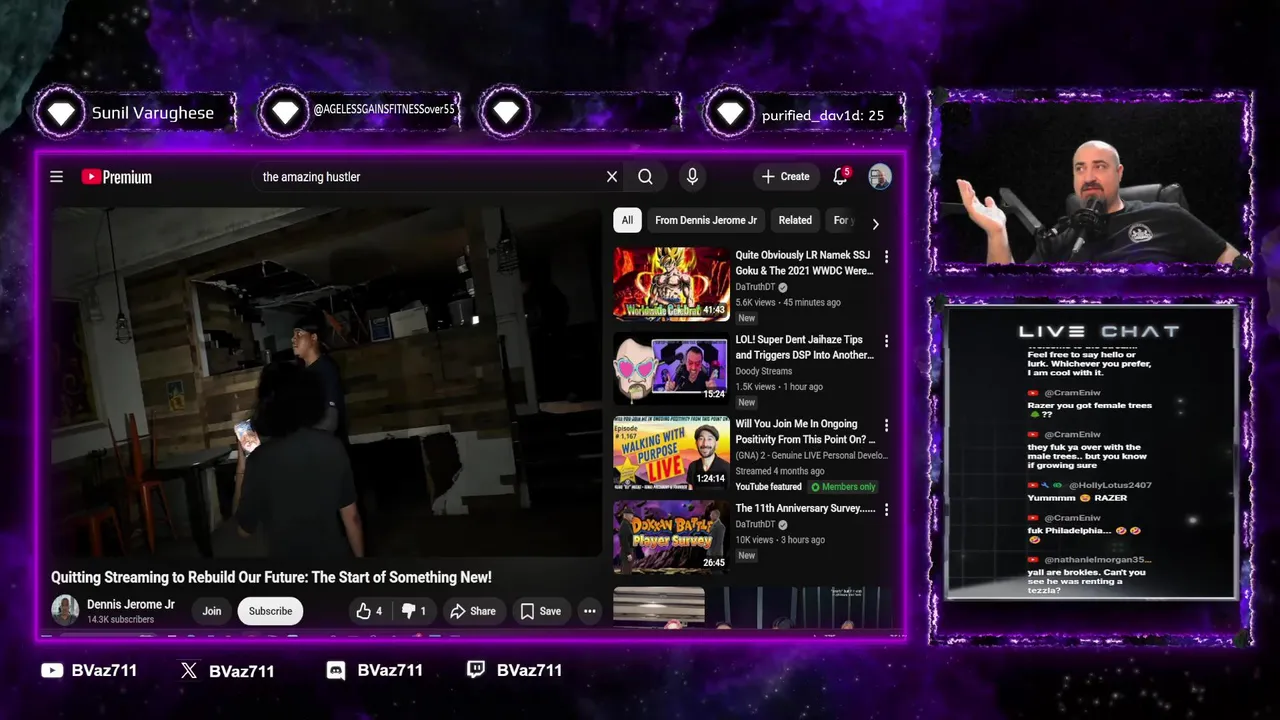This screenshot has height=720, width=1280.
Task: Open the notifications bell
Action: point(841,177)
